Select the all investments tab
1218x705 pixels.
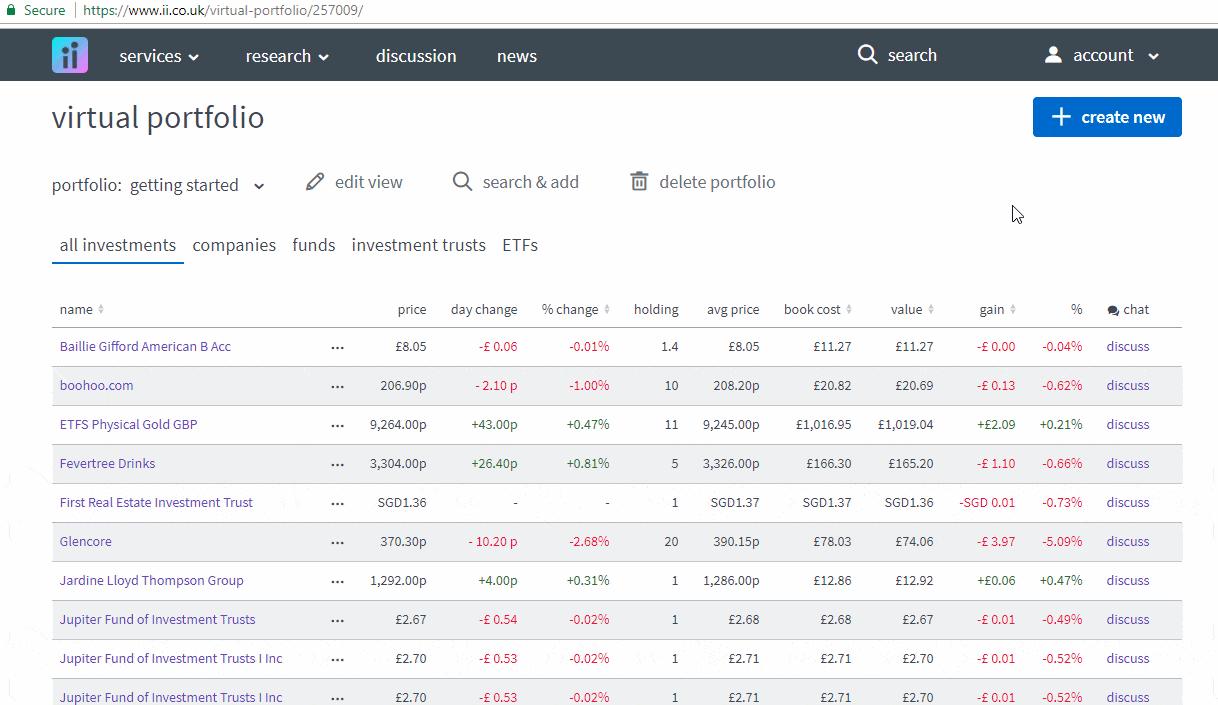coord(118,245)
